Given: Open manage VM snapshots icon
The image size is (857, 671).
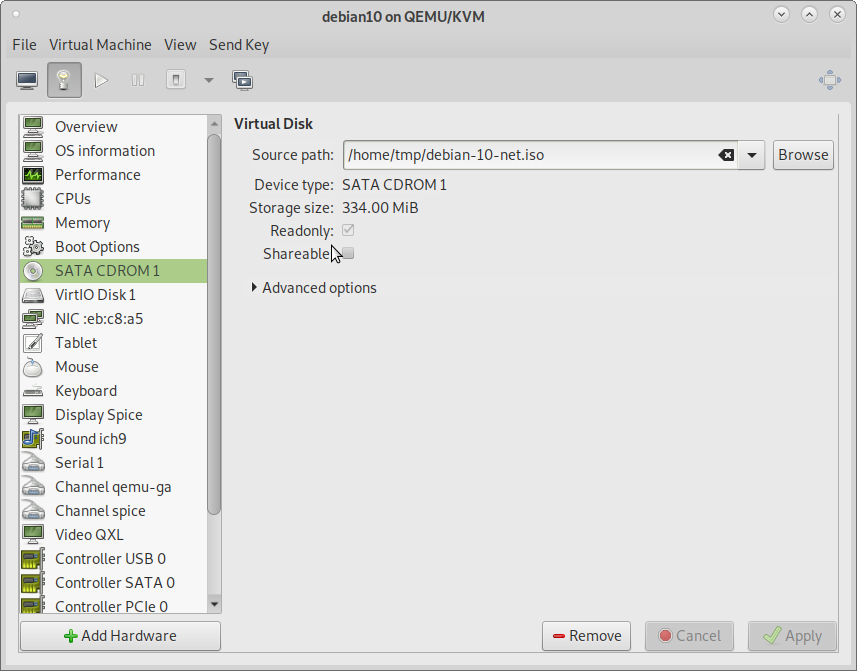Looking at the screenshot, I should 242,80.
